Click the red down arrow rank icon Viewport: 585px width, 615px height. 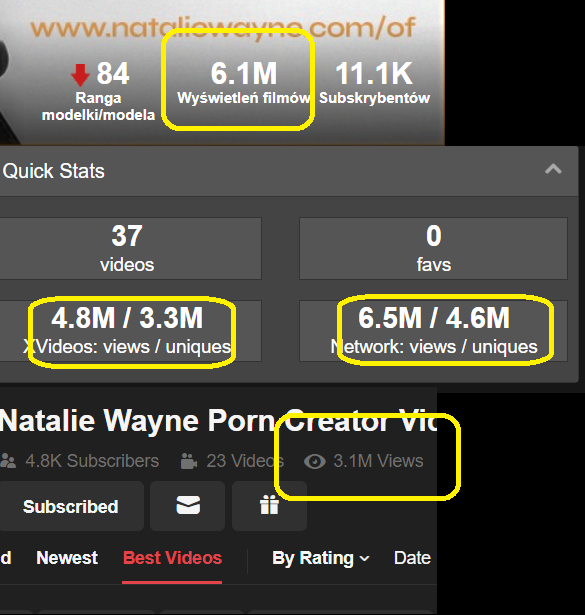click(80, 75)
